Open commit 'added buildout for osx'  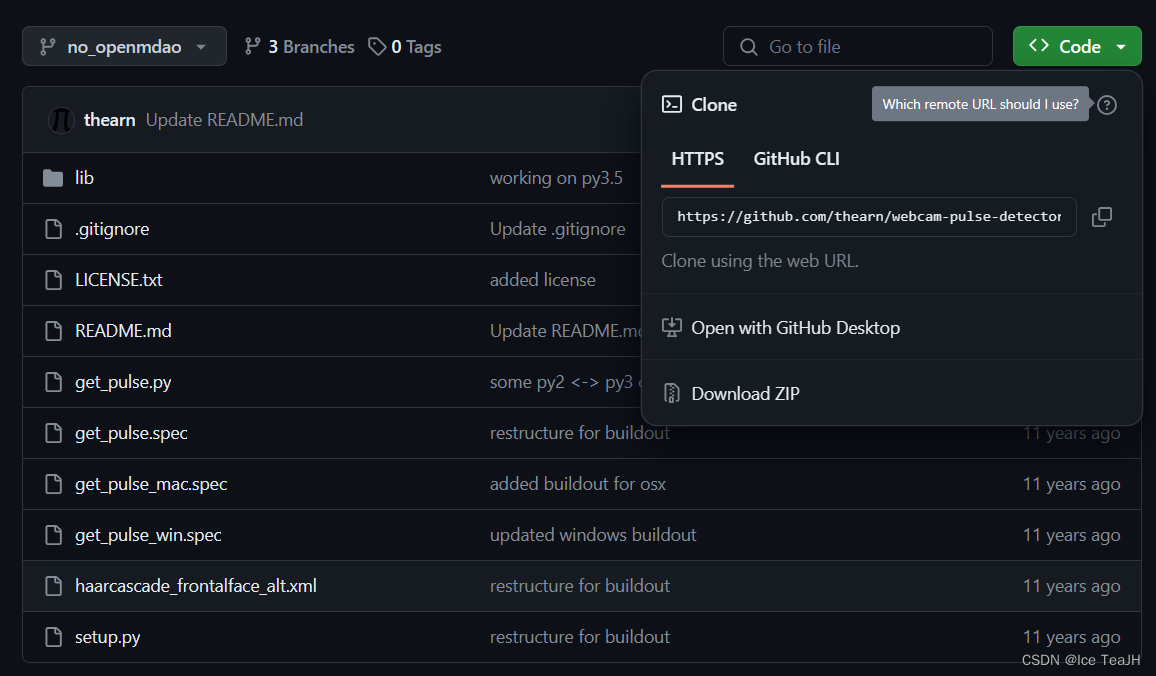[x=577, y=484]
